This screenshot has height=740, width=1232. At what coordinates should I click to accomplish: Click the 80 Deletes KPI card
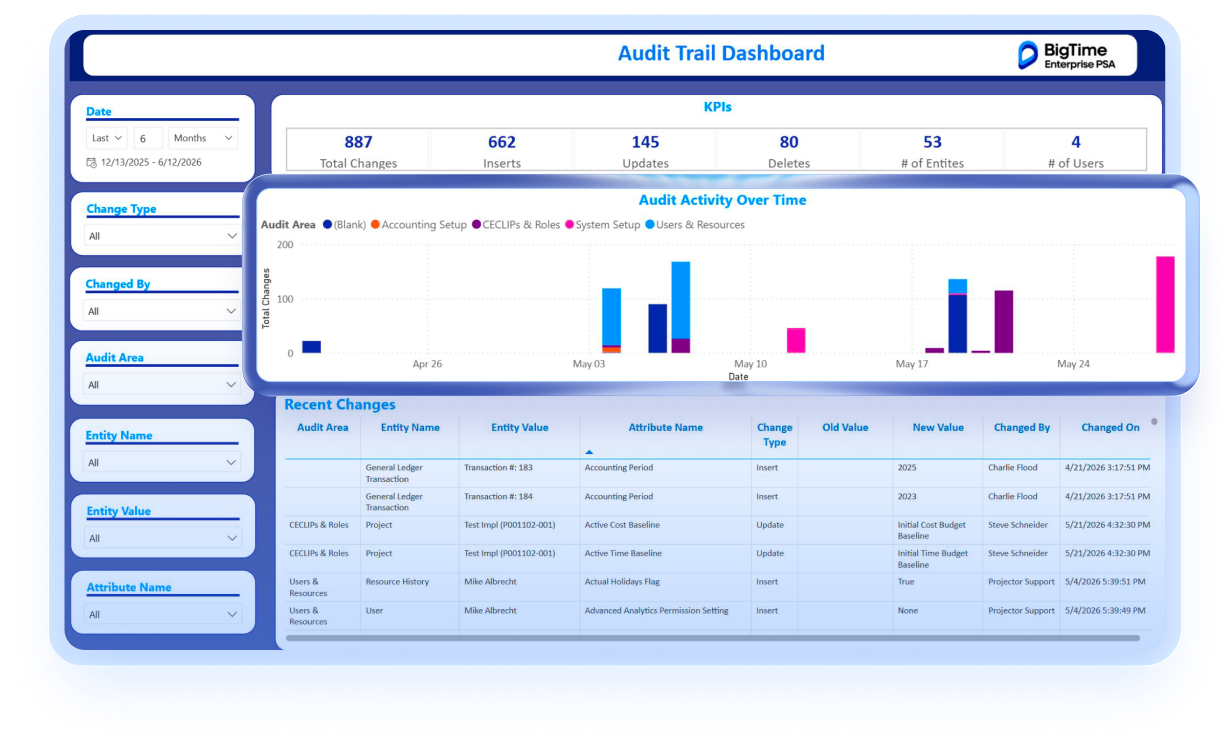point(789,150)
